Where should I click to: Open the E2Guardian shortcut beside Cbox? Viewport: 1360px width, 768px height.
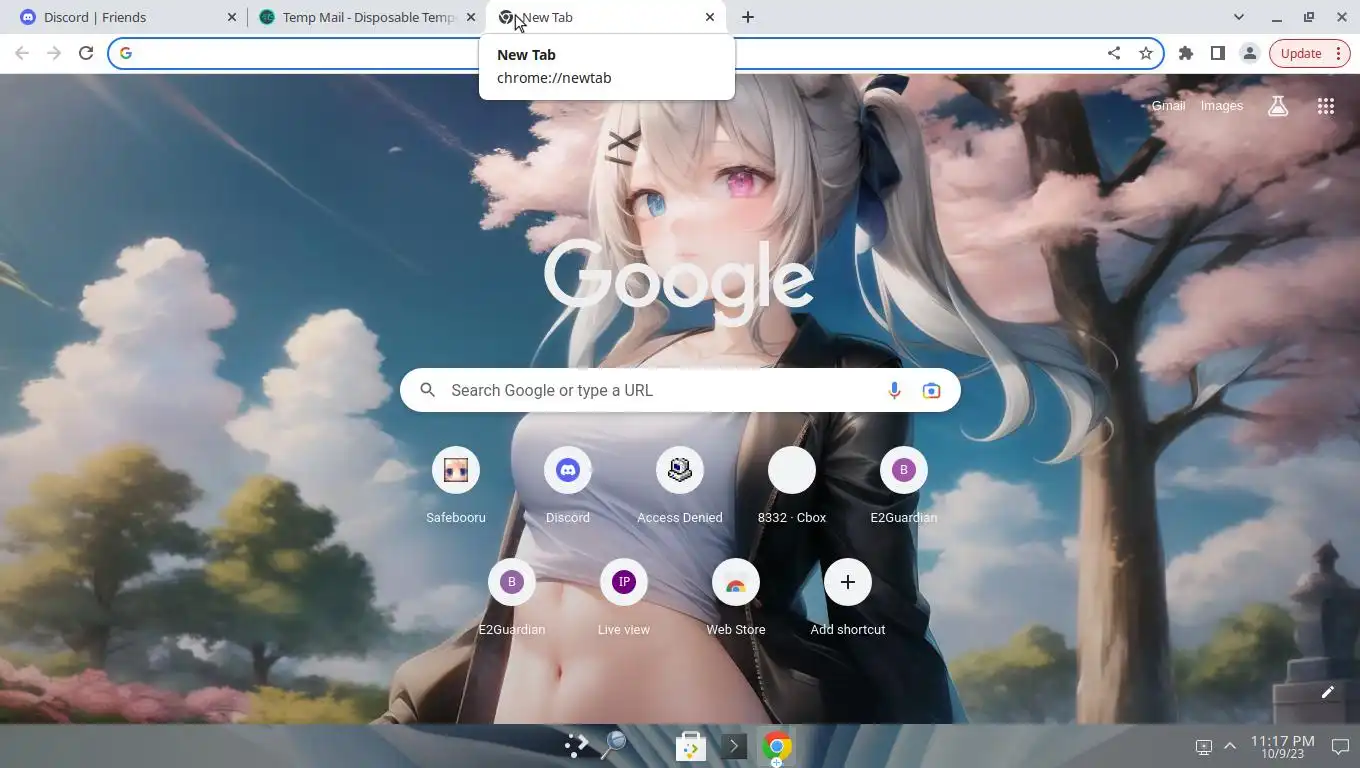click(x=904, y=486)
